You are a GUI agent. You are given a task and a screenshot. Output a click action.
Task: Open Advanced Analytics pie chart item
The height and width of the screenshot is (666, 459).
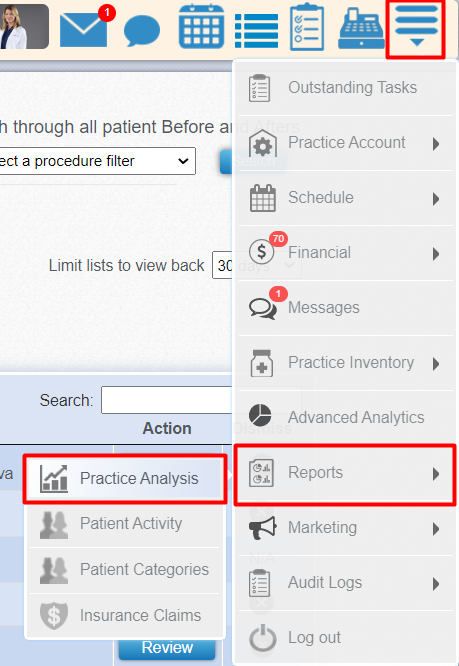point(346,418)
